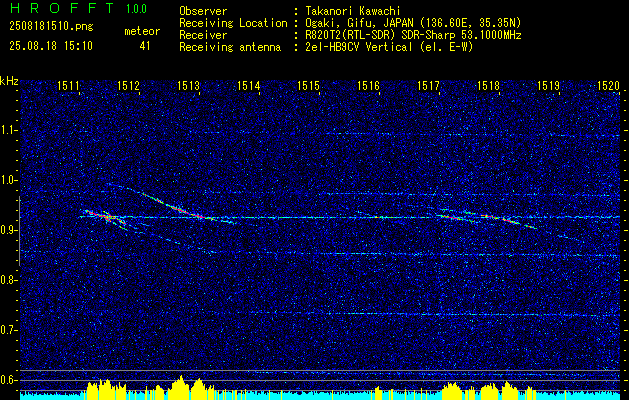The image size is (629, 400).
Task: Click the 1515 time axis label
Action: point(308,85)
